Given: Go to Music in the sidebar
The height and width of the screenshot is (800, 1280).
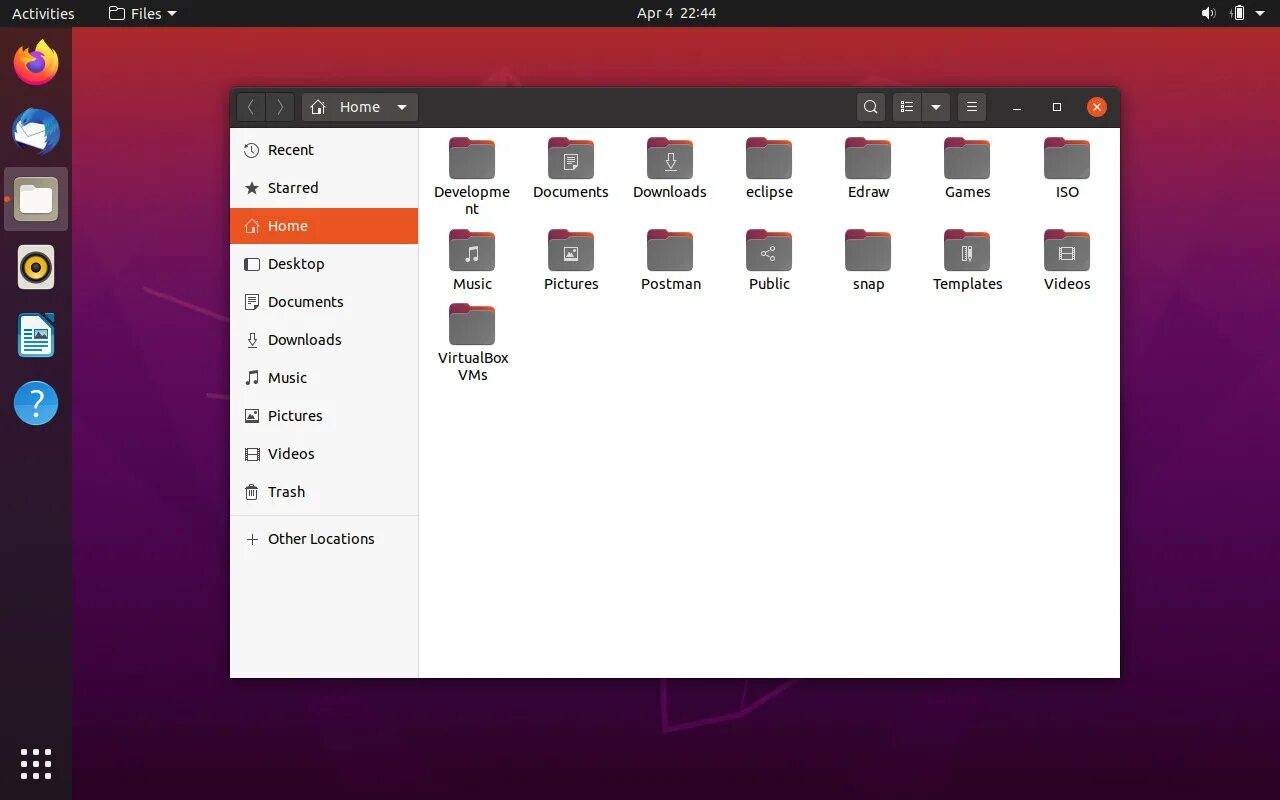Looking at the screenshot, I should click(324, 378).
